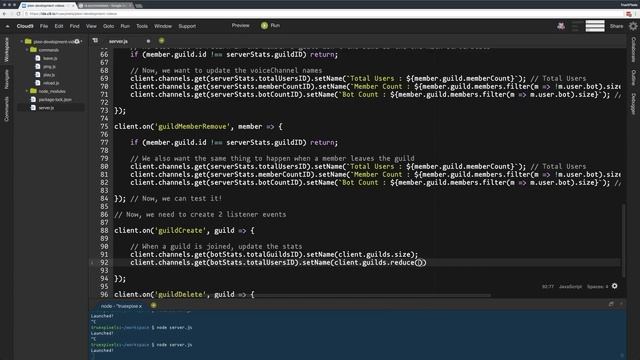Viewport: 640px width, 360px height.
Task: Open package-lock.json in file tree
Action: pos(55,100)
